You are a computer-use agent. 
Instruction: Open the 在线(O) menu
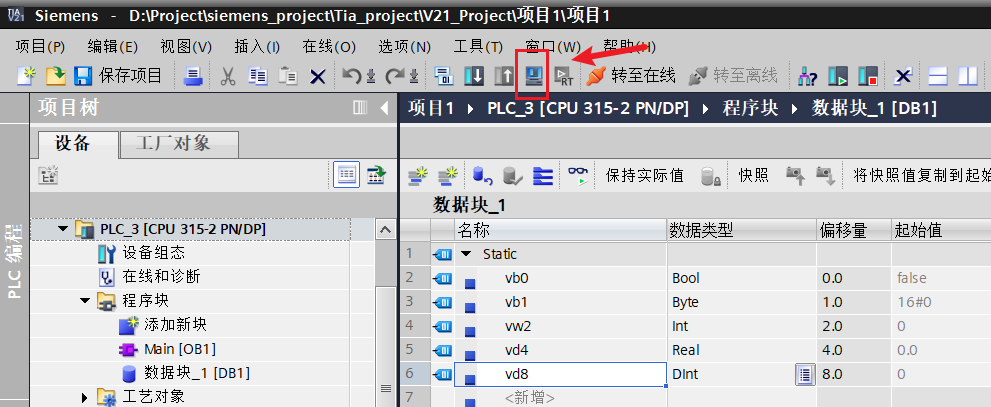[x=329, y=47]
